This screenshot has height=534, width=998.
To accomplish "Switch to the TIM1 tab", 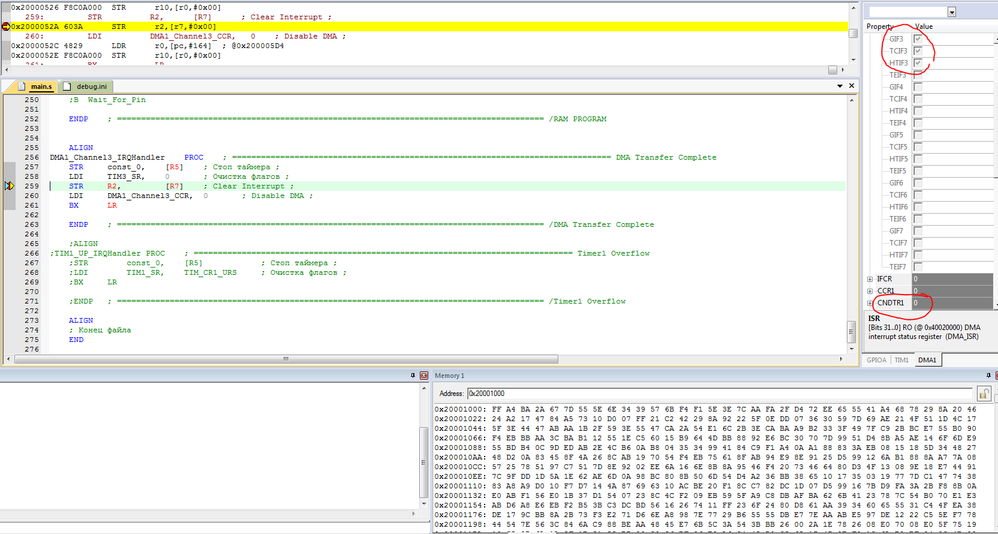I will (901, 360).
